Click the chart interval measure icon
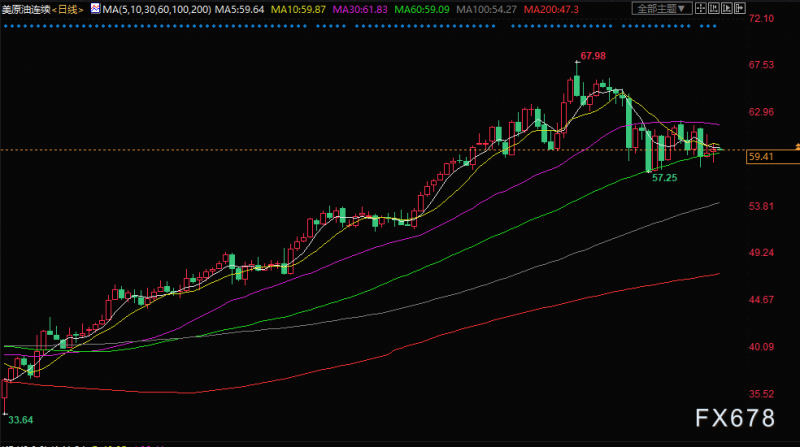 pos(714,8)
